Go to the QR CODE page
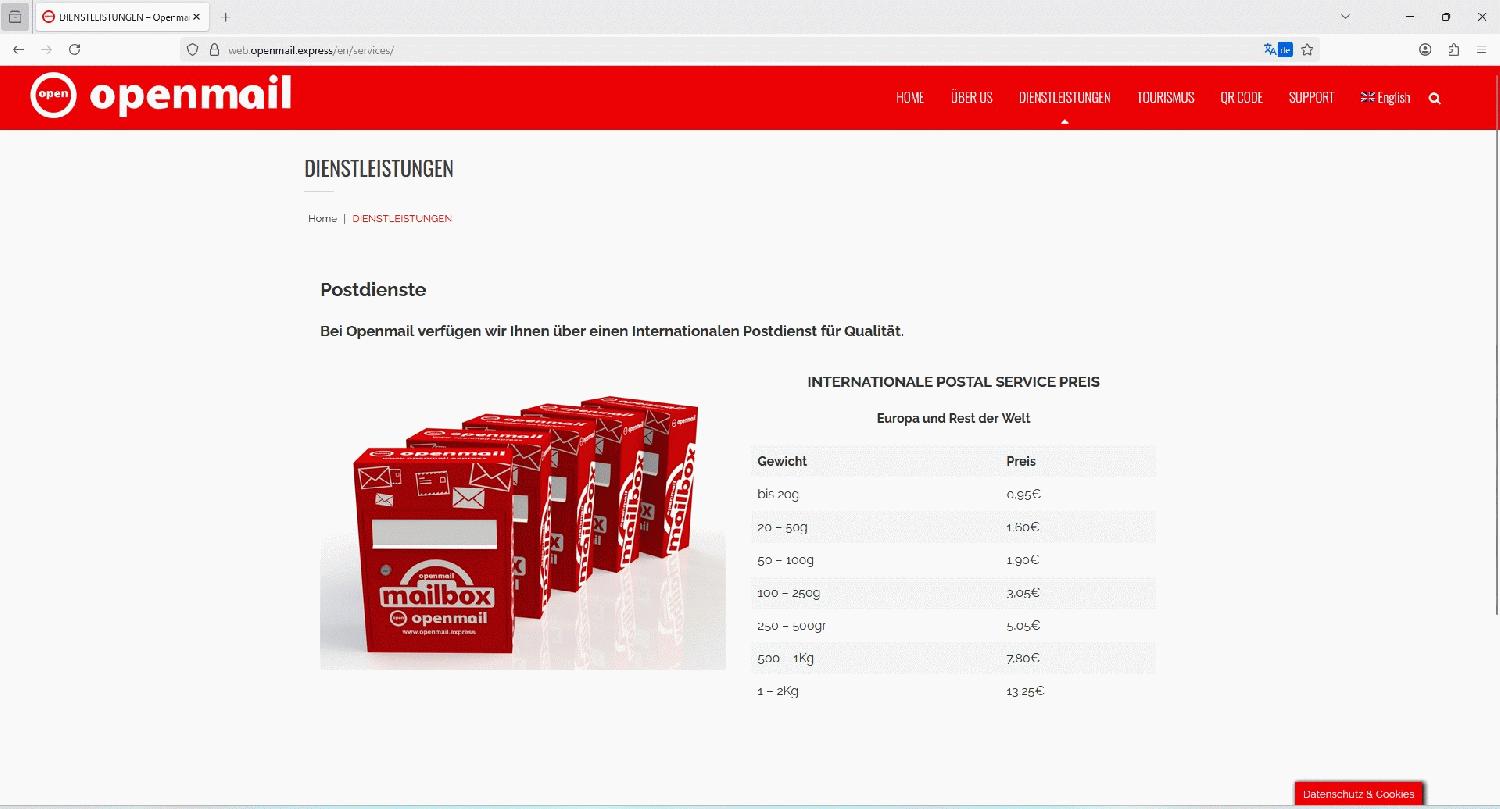1500x809 pixels. [x=1241, y=98]
